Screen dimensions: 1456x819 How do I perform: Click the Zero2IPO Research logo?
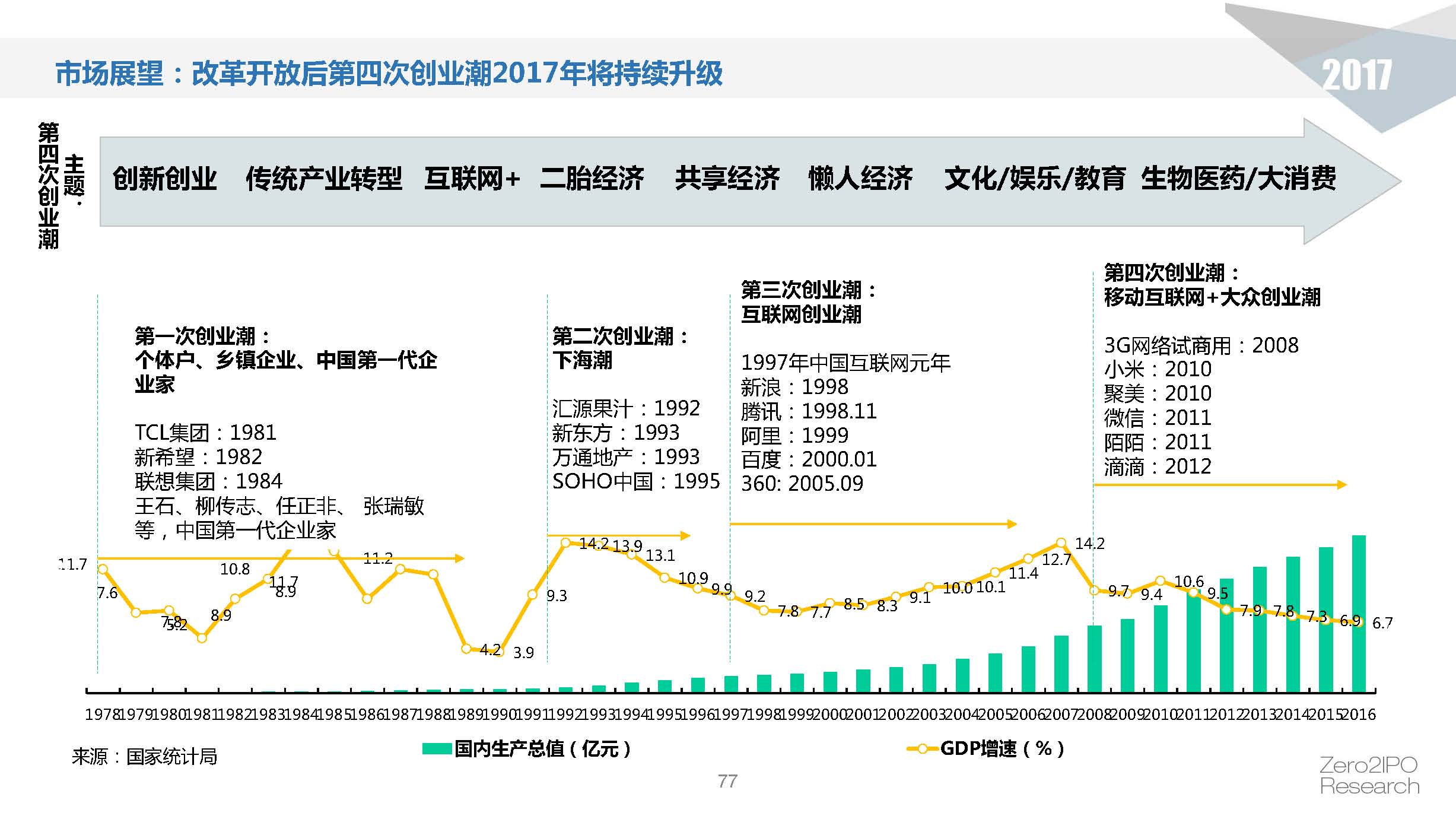coord(1368,775)
